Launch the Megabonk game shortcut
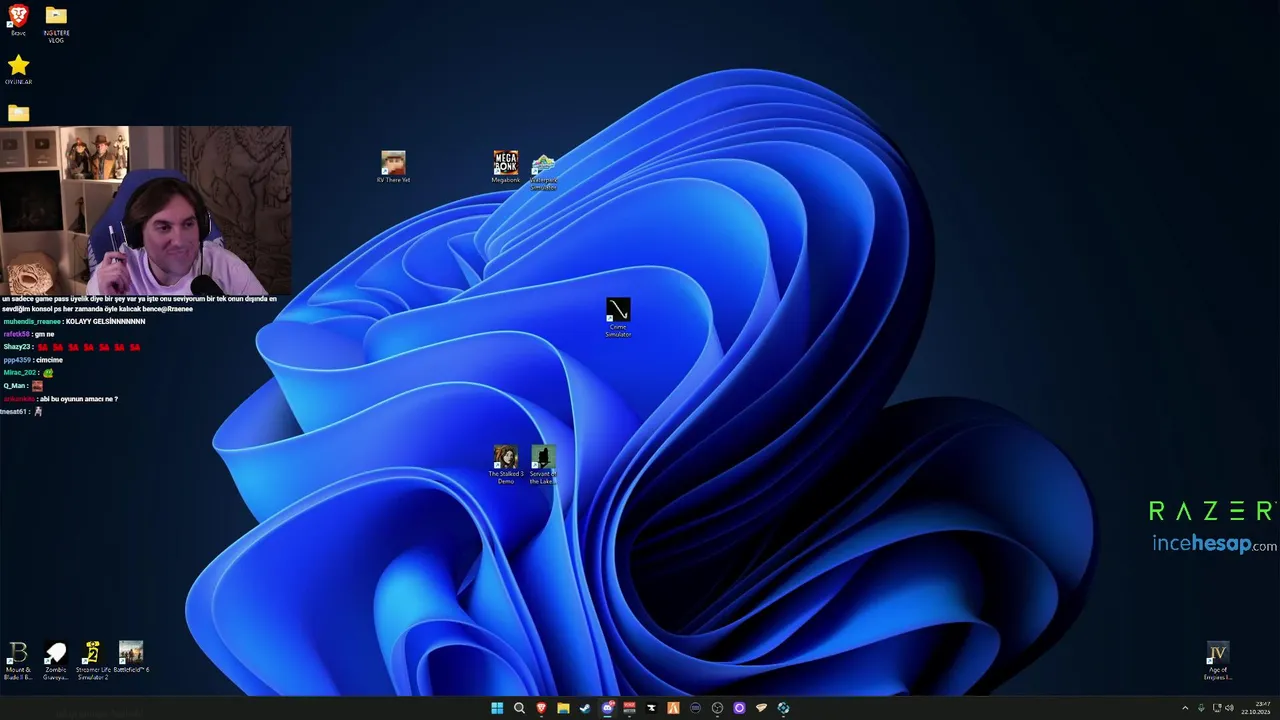The width and height of the screenshot is (1280, 720). pos(506,167)
